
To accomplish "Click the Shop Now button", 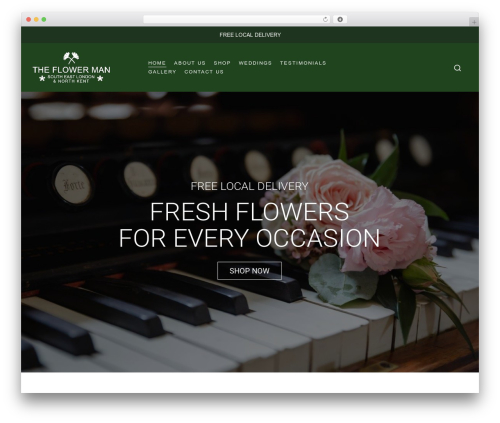I will pos(249,271).
